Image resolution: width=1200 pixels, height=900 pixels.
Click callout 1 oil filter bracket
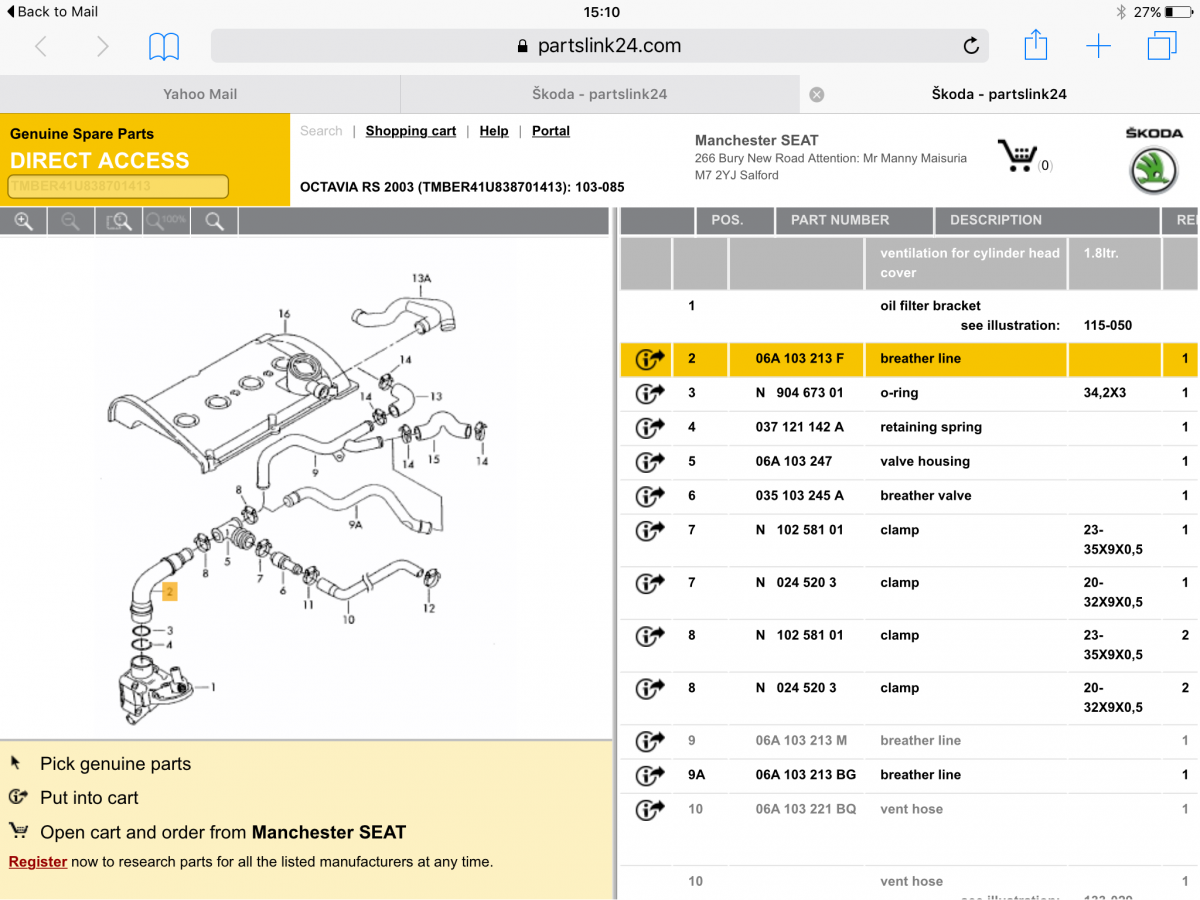pyautogui.click(x=212, y=687)
